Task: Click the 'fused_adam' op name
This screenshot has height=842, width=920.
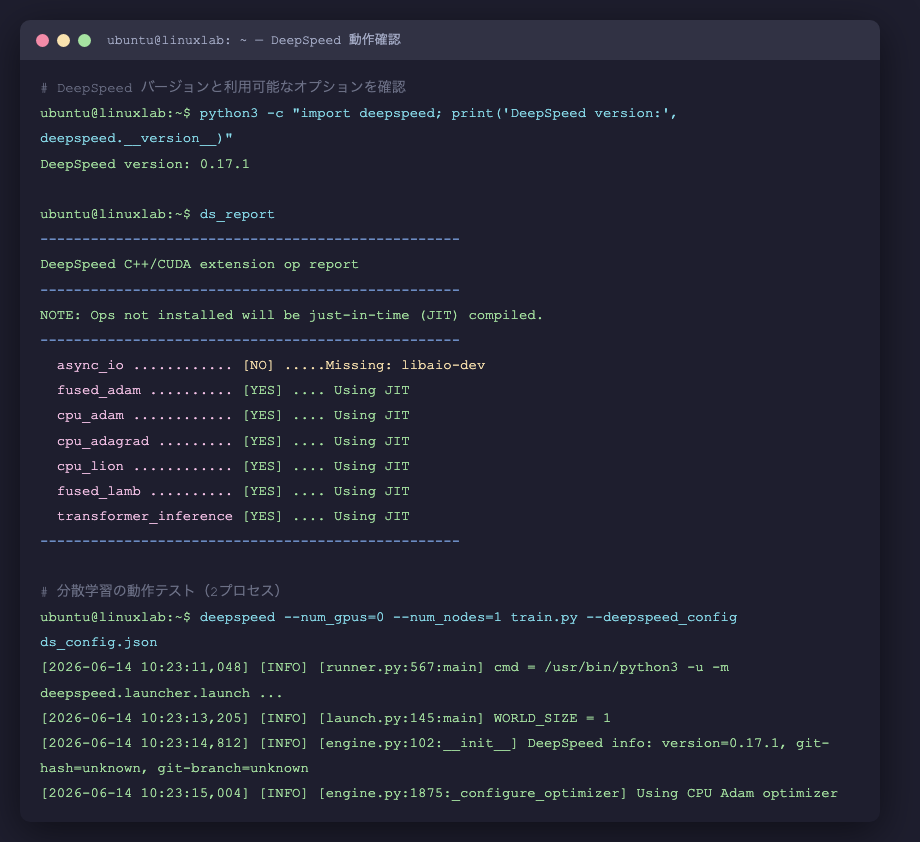Action: [99, 391]
